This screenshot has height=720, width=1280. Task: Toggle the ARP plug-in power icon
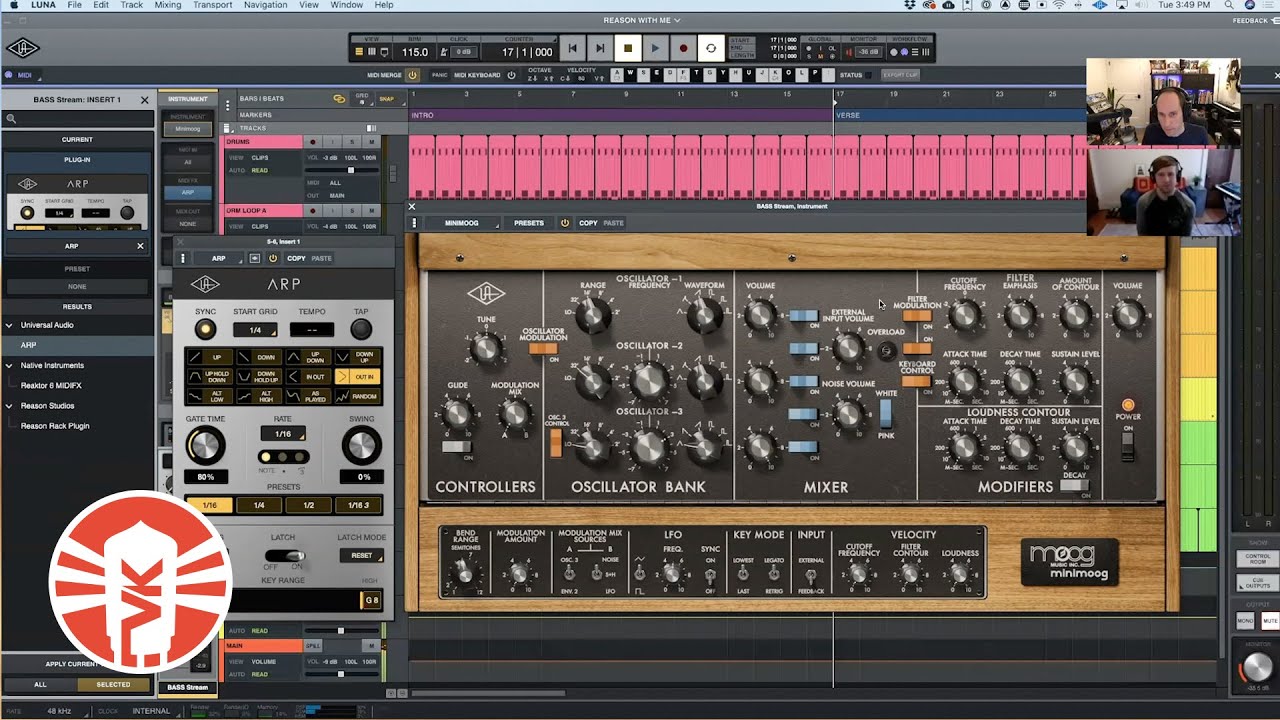click(x=273, y=258)
